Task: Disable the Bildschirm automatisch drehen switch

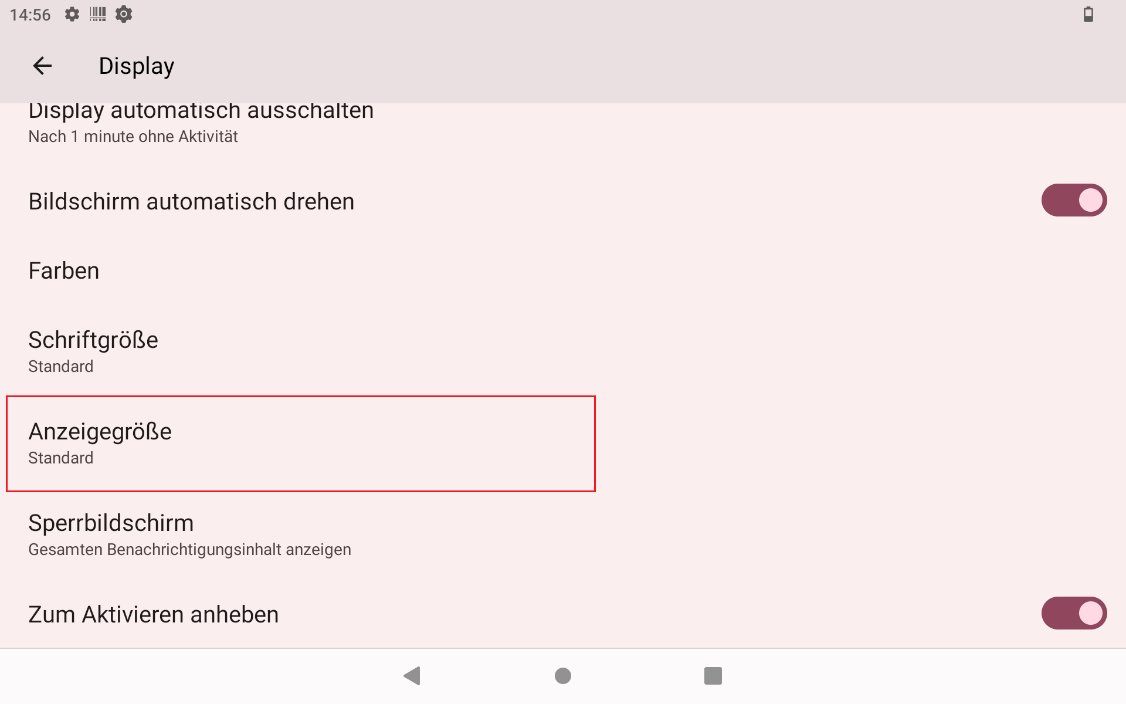Action: (x=1074, y=200)
